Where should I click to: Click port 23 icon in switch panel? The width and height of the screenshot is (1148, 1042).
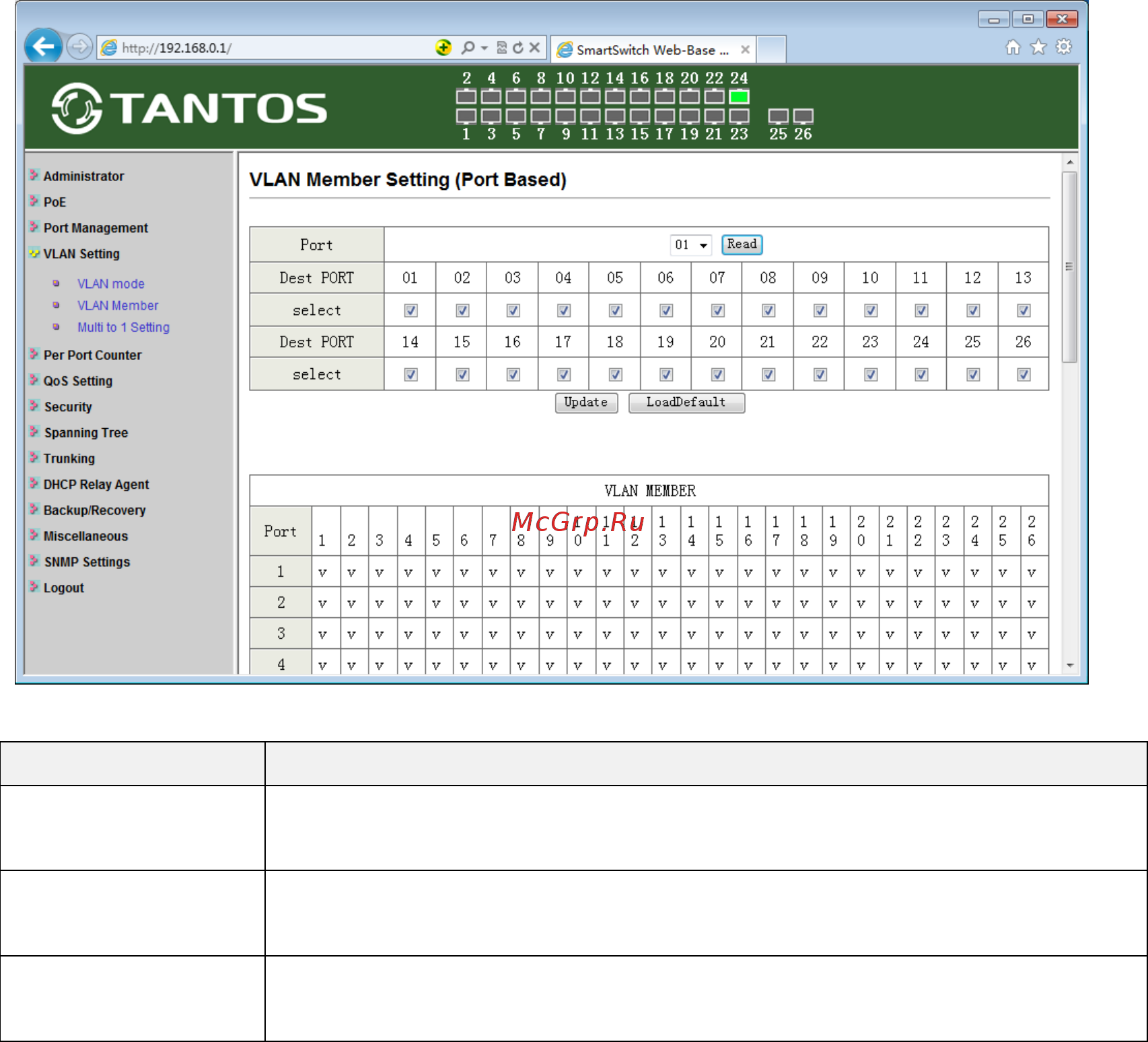pos(739,116)
